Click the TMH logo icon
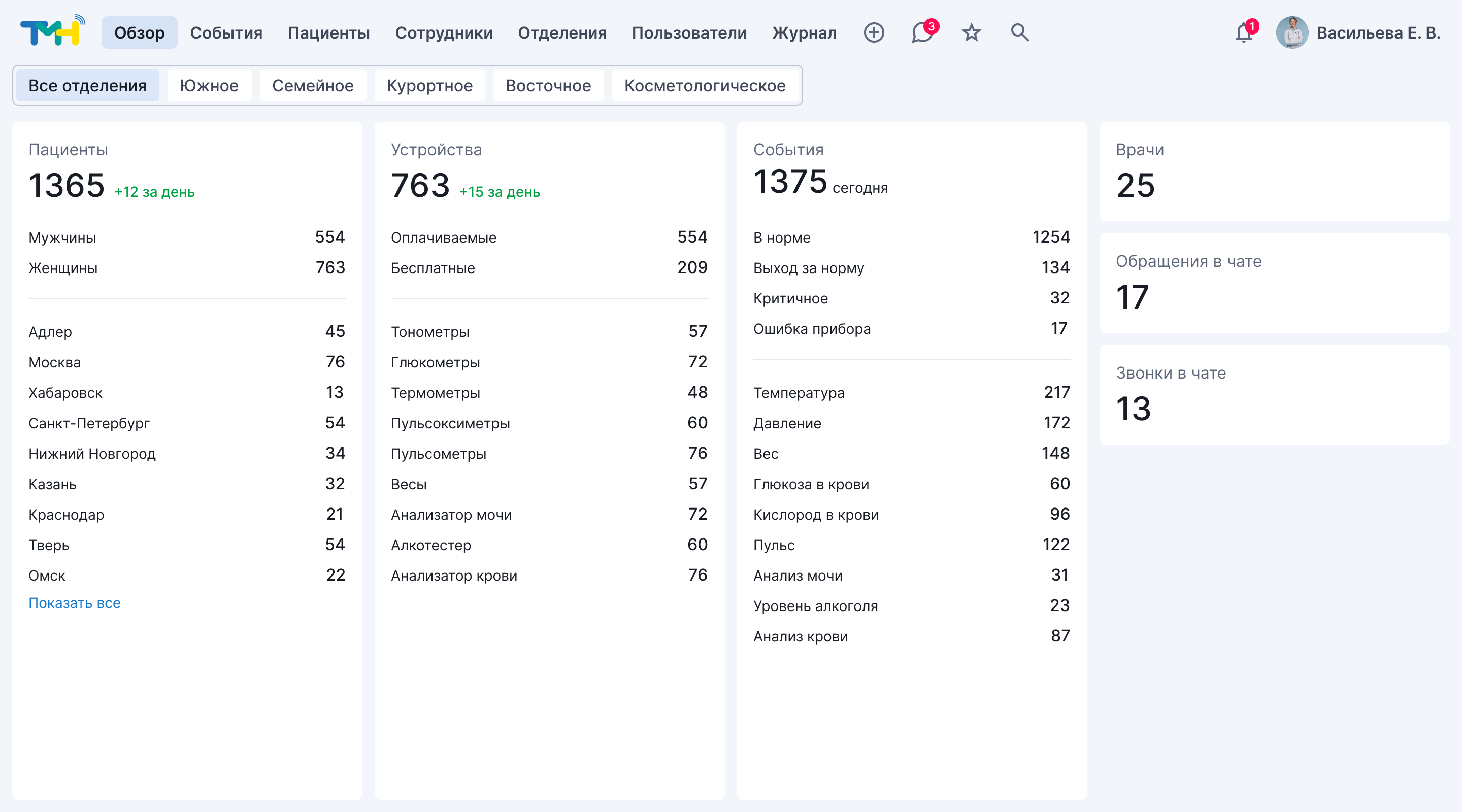 pyautogui.click(x=53, y=30)
